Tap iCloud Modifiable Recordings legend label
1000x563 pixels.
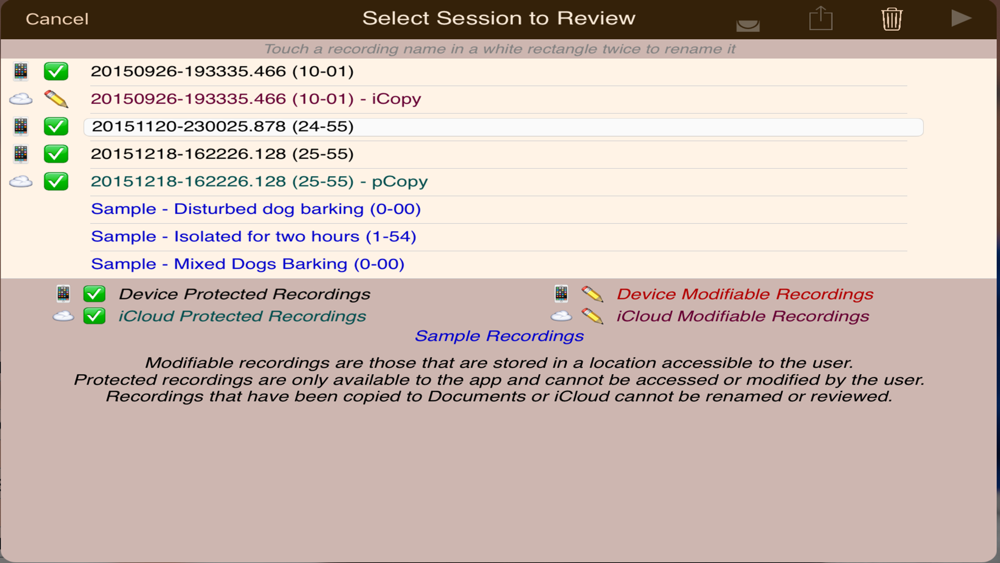(743, 316)
